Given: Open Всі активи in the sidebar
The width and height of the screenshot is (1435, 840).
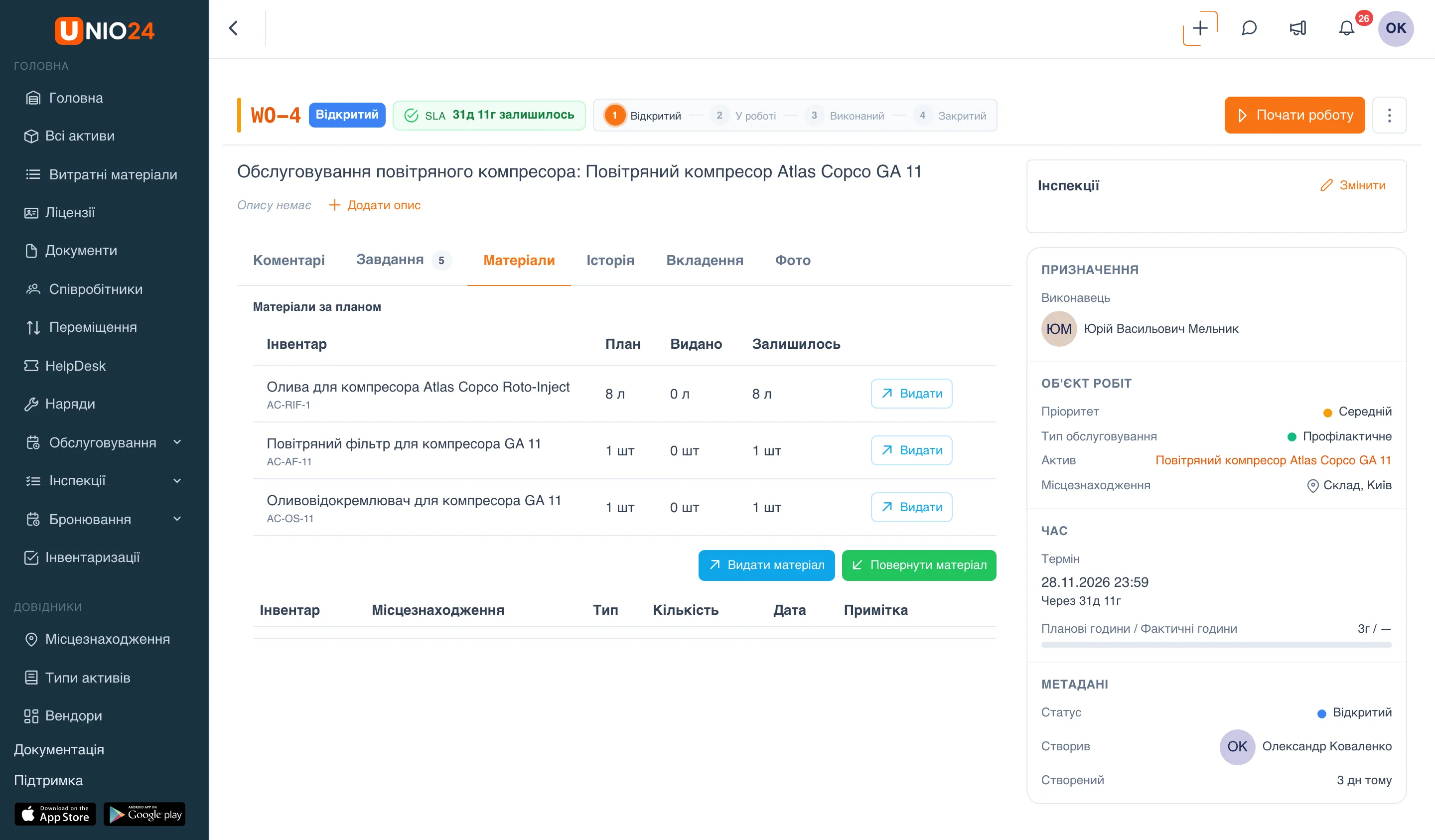Looking at the screenshot, I should tap(69, 136).
